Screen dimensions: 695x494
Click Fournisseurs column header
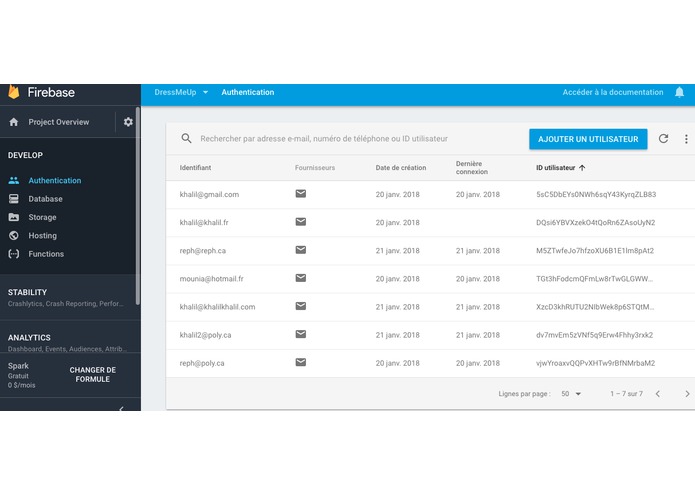pyautogui.click(x=315, y=168)
